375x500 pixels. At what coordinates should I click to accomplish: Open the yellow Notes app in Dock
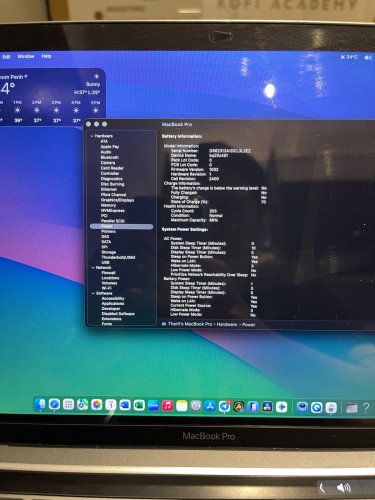pyautogui.click(x=181, y=406)
